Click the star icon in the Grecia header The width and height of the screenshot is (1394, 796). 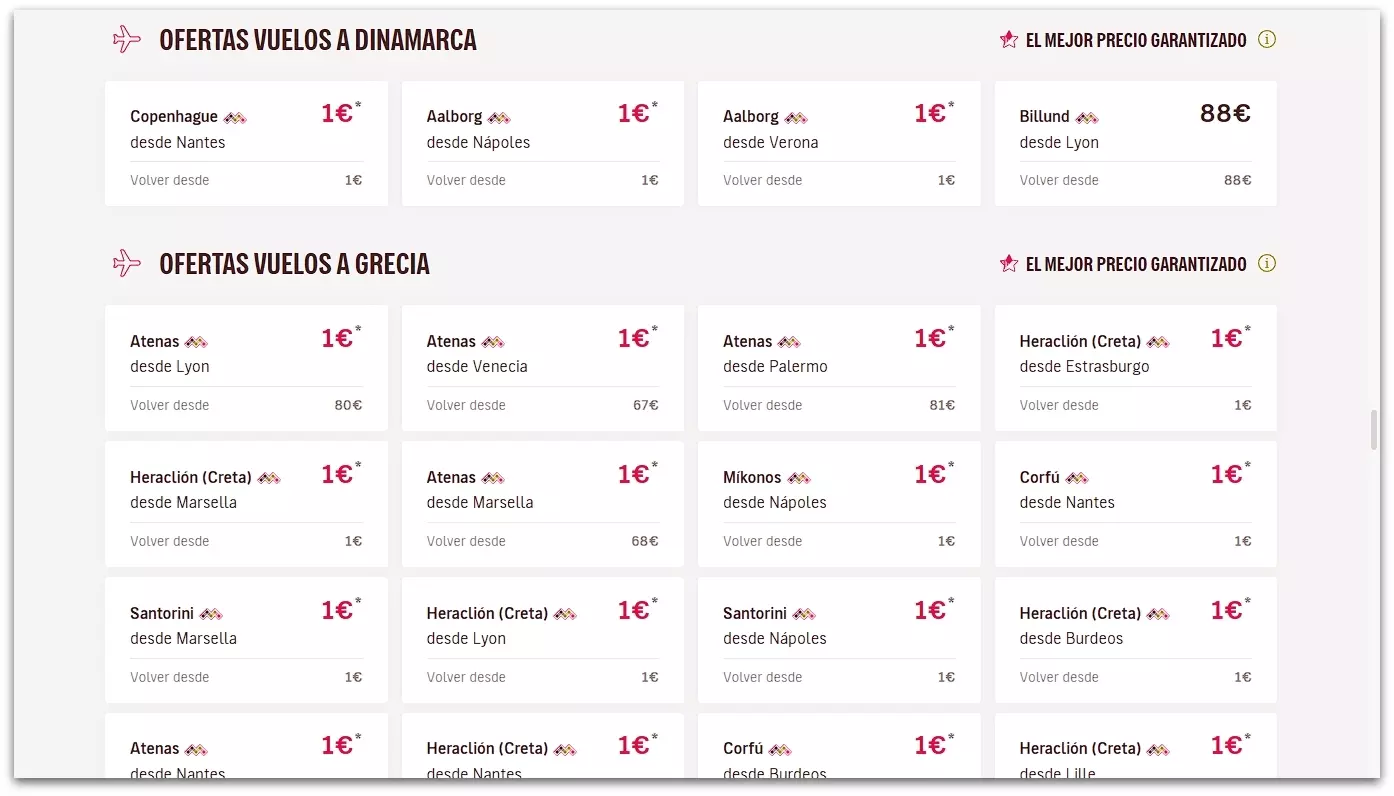(x=1009, y=264)
